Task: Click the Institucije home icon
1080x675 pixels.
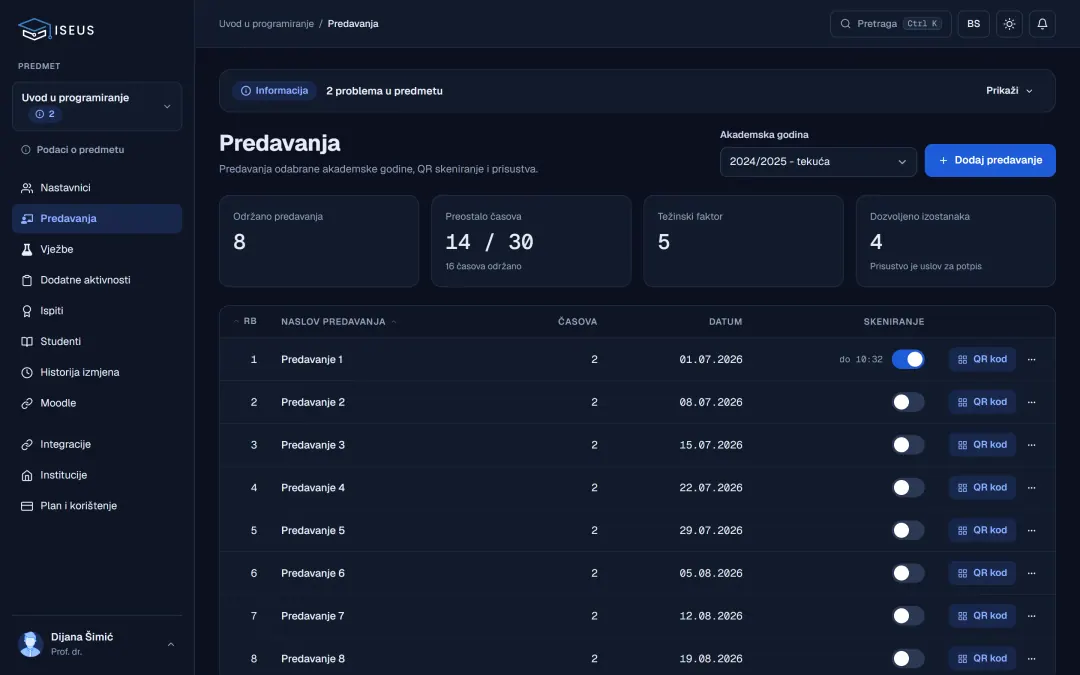Action: click(x=27, y=475)
